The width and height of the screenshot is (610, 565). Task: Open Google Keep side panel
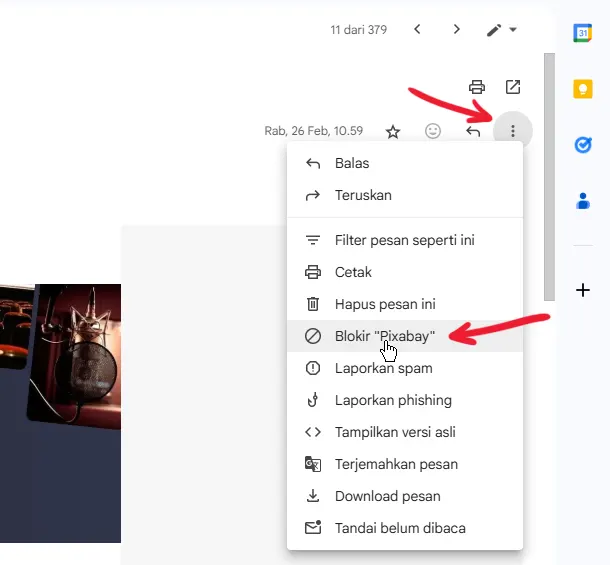click(x=583, y=89)
